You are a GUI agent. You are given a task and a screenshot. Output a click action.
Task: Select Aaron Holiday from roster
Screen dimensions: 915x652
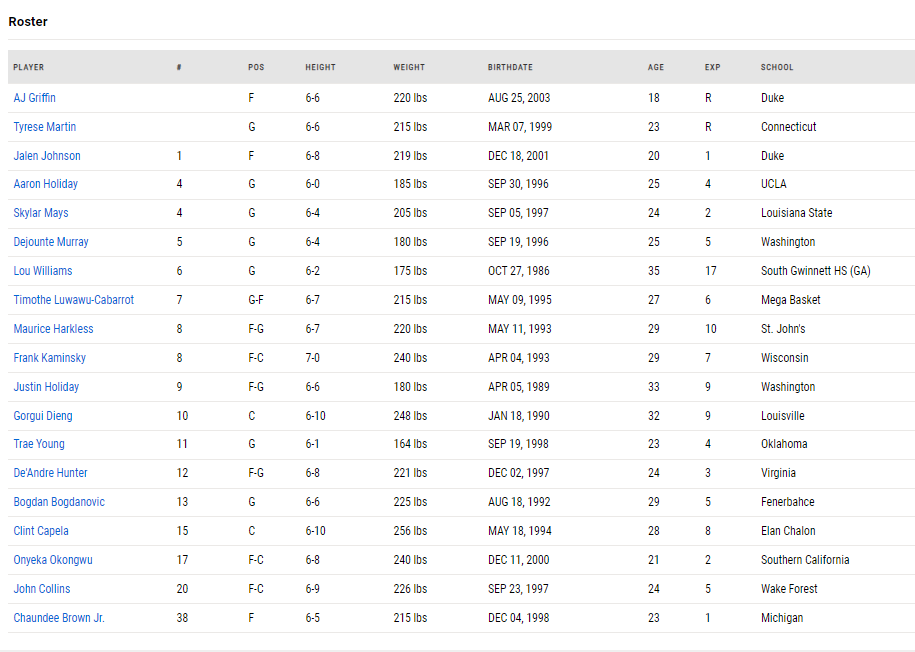[46, 184]
